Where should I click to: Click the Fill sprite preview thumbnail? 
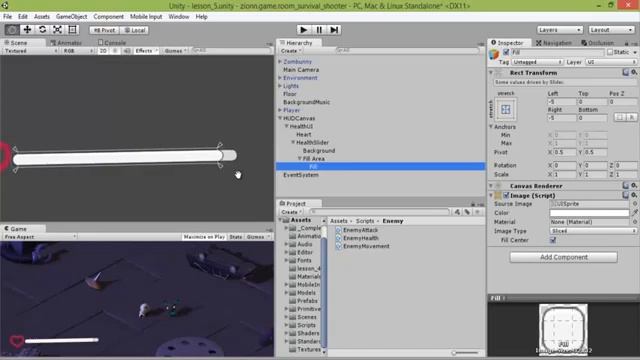563,329
